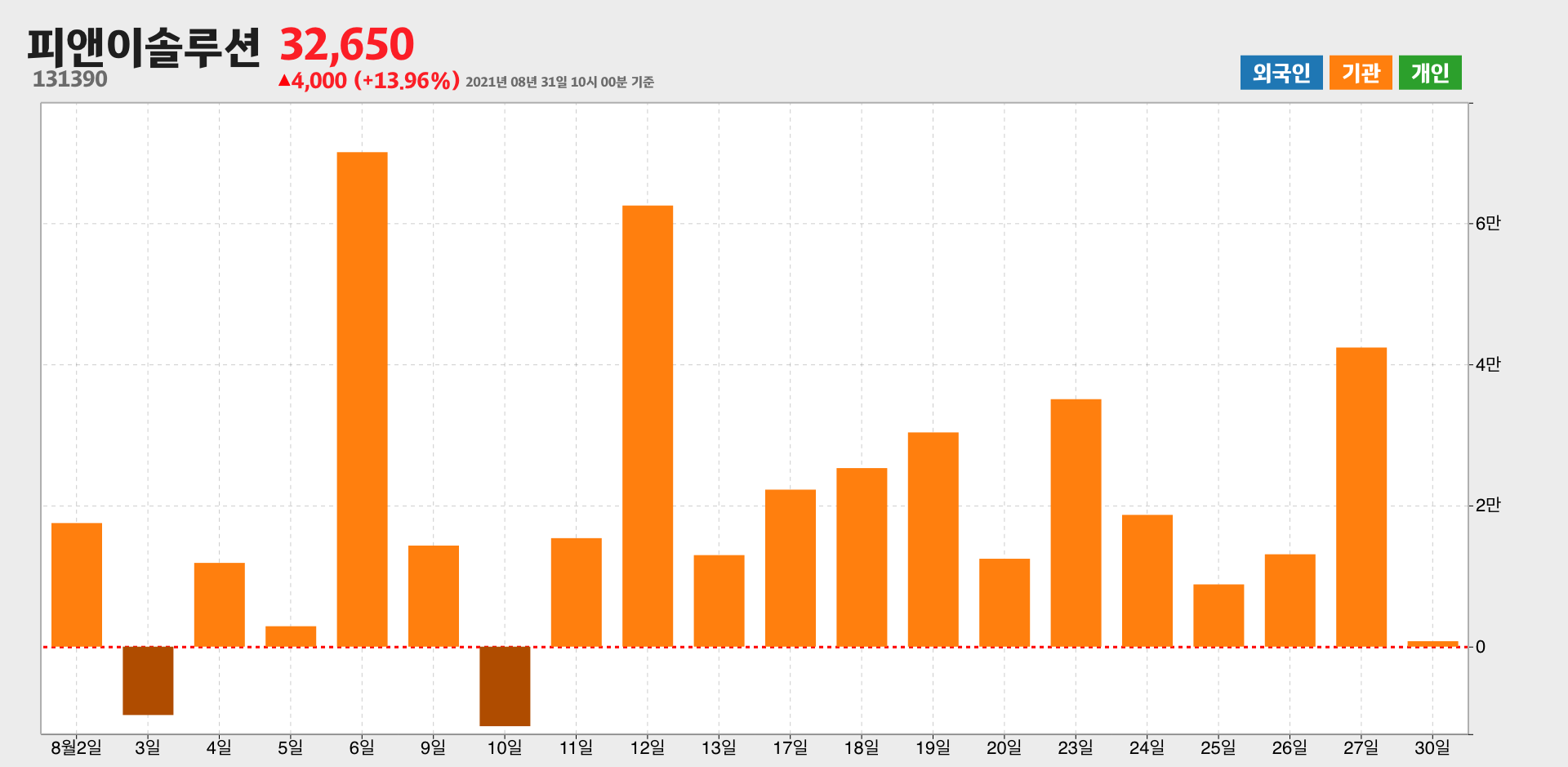Select the 외국인 legend button
Viewport: 1568px width, 767px height.
pyautogui.click(x=1281, y=73)
